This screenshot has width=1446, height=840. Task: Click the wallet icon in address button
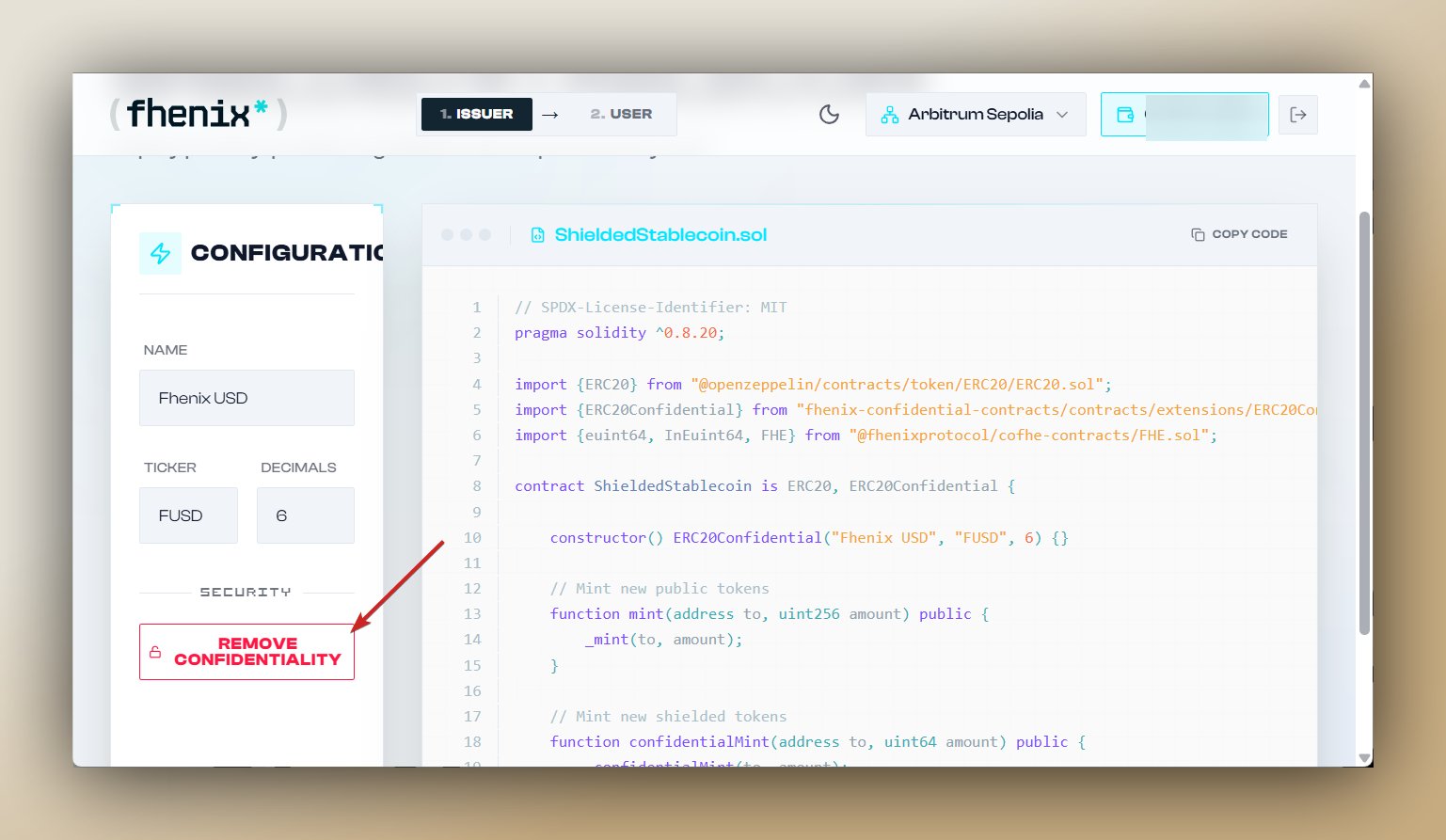[1125, 115]
